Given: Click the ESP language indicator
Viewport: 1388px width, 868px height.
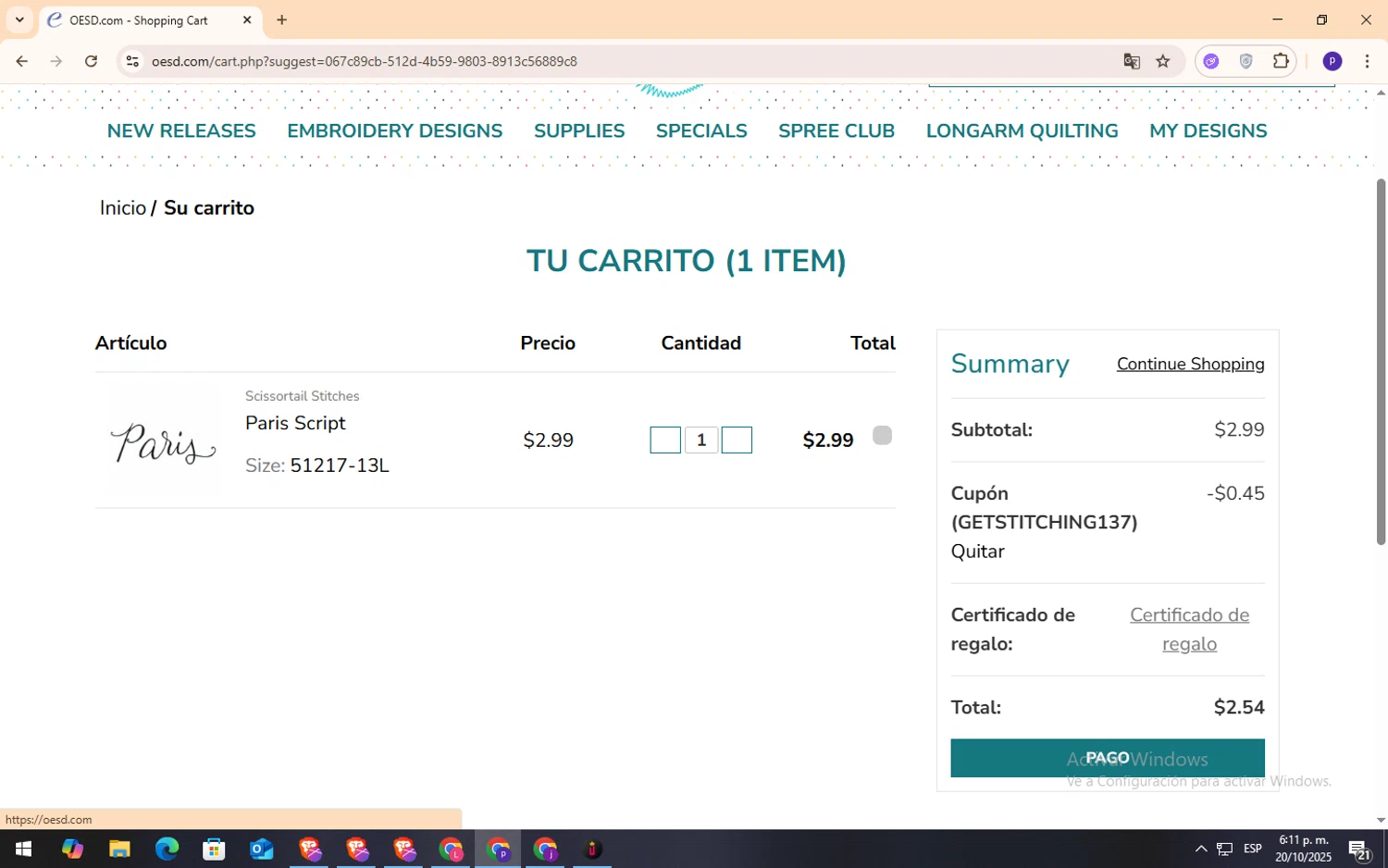Looking at the screenshot, I should pos(1253,849).
